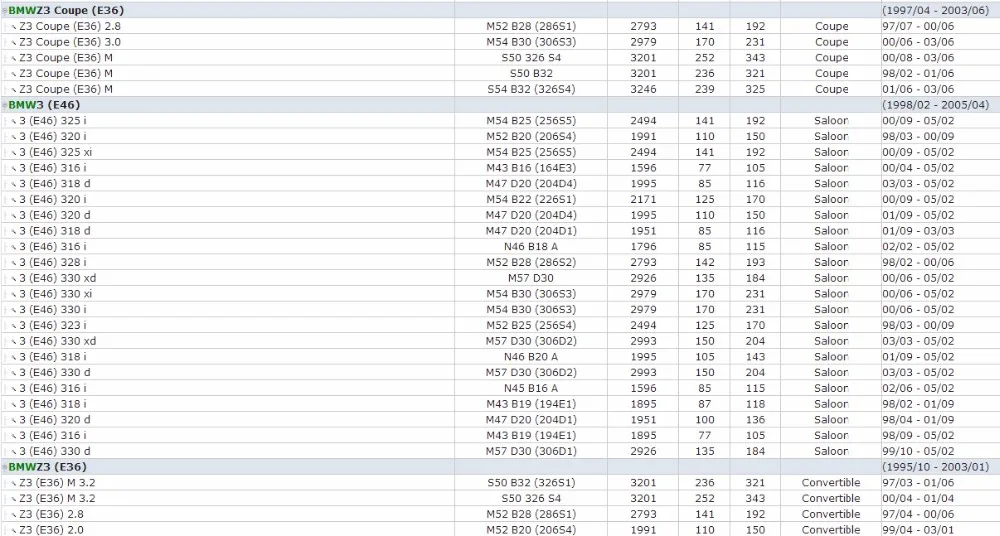Screen dimensions: 1000x536
Task: Click the 00/04 - 01/04 date cell
Action: [918, 498]
